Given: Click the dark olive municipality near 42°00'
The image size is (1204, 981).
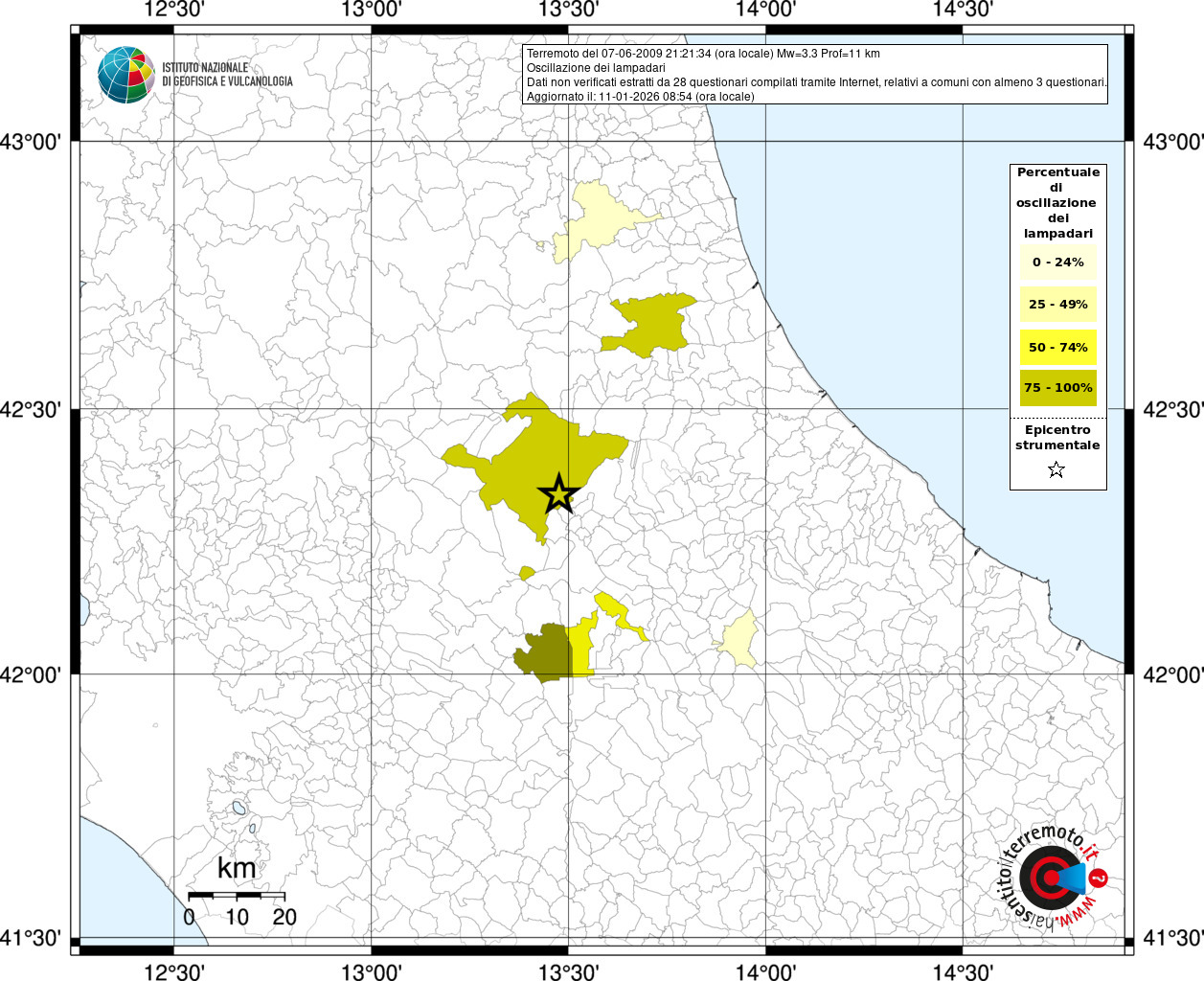Looking at the screenshot, I should click(x=546, y=654).
